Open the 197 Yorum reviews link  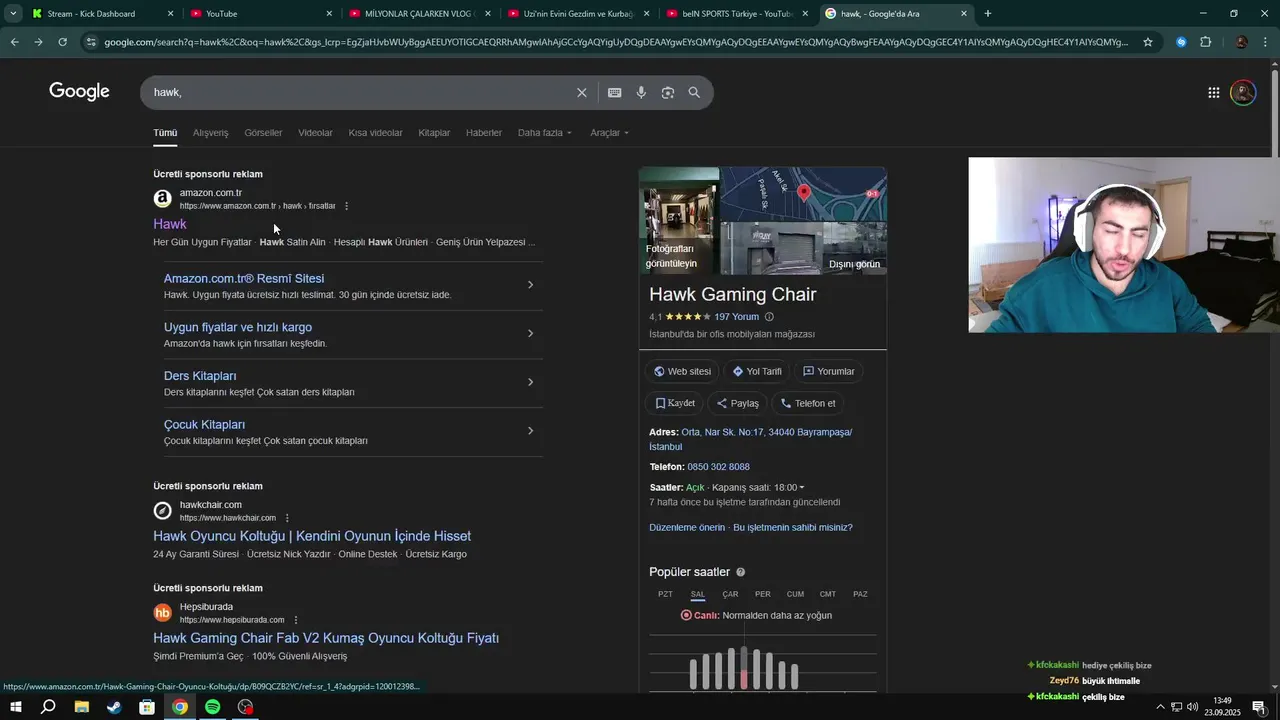point(737,317)
